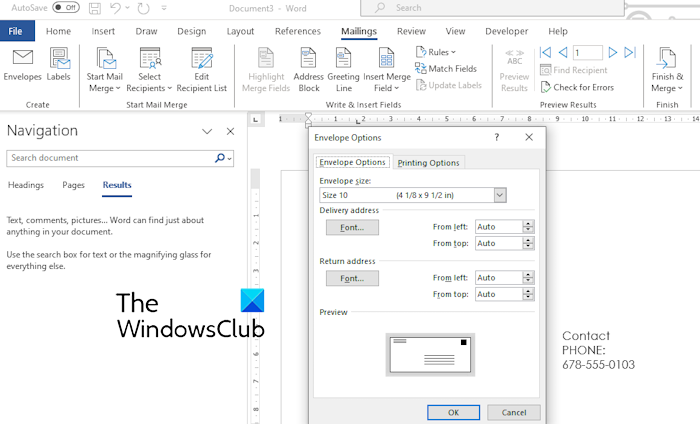Click Match Fields

[446, 69]
